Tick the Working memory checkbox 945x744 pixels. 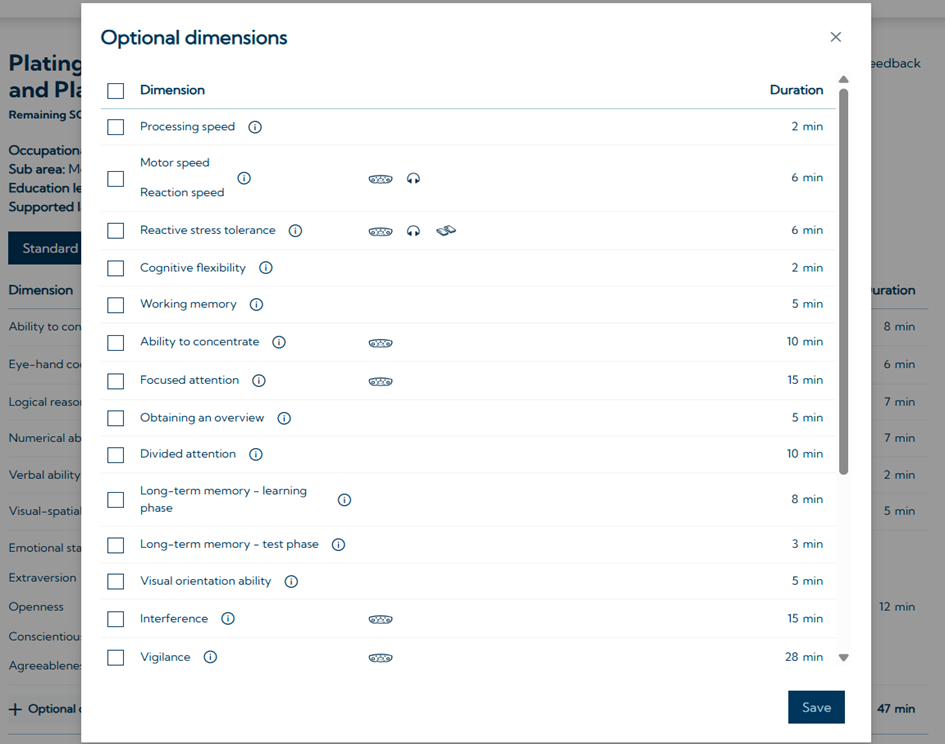pyautogui.click(x=116, y=305)
